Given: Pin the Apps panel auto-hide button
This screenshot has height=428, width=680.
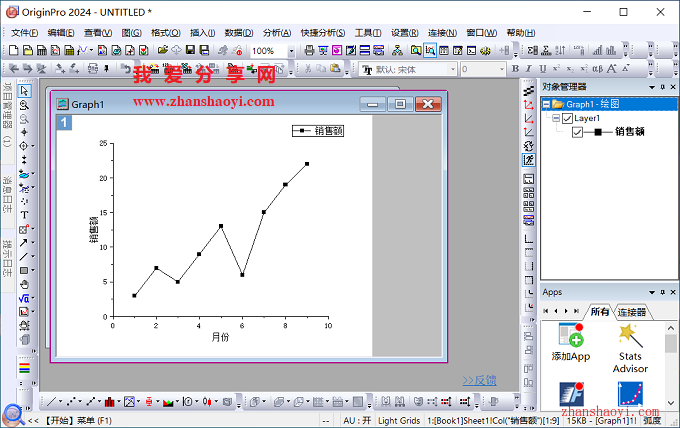Looking at the screenshot, I should pos(662,292).
